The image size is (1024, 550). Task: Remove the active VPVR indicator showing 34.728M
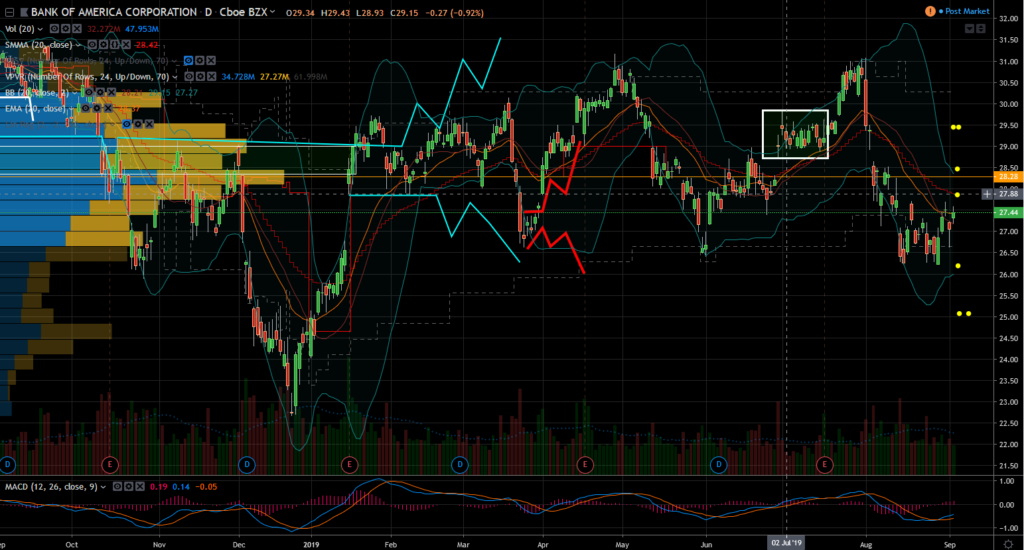pos(212,76)
